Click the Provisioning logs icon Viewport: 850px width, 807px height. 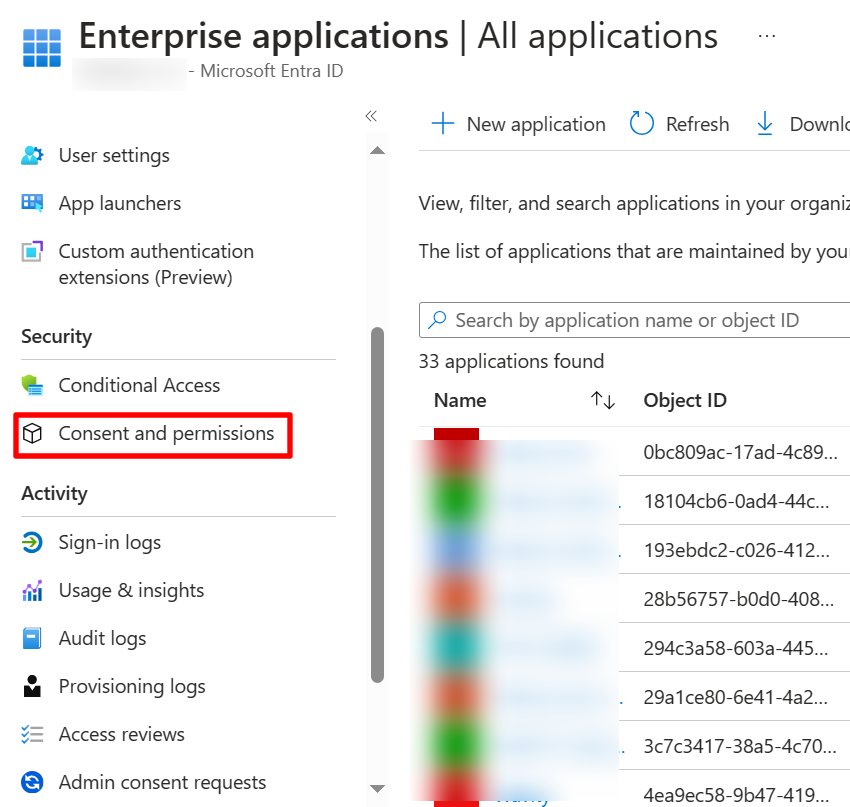[x=32, y=686]
